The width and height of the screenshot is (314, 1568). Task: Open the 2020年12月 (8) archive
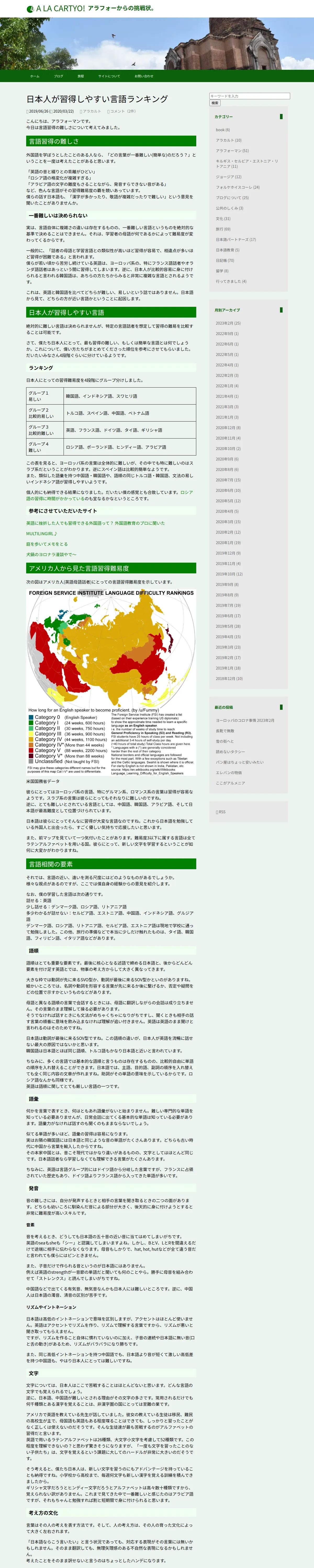[x=228, y=428]
